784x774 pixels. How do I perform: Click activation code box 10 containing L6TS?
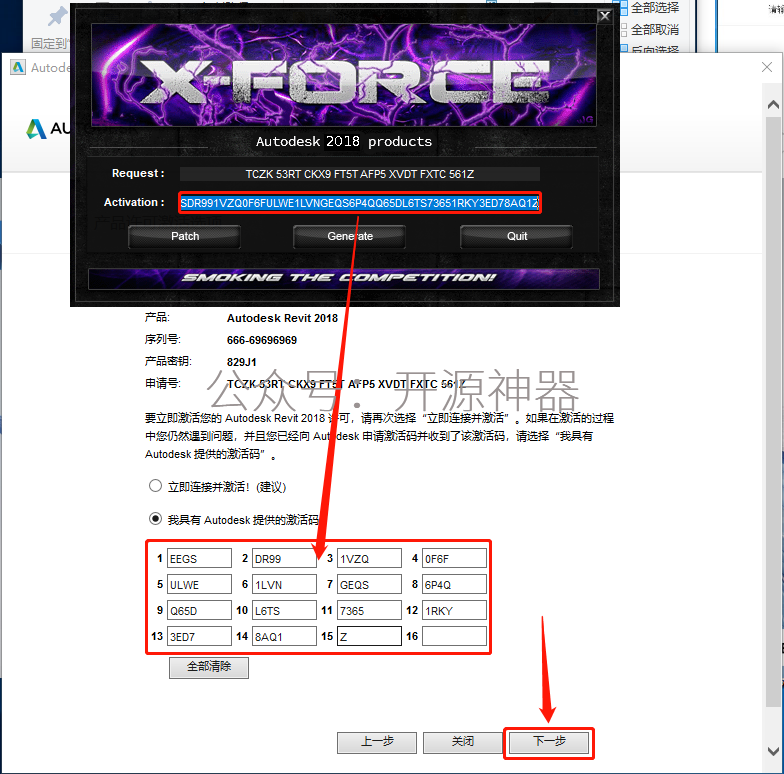(284, 610)
